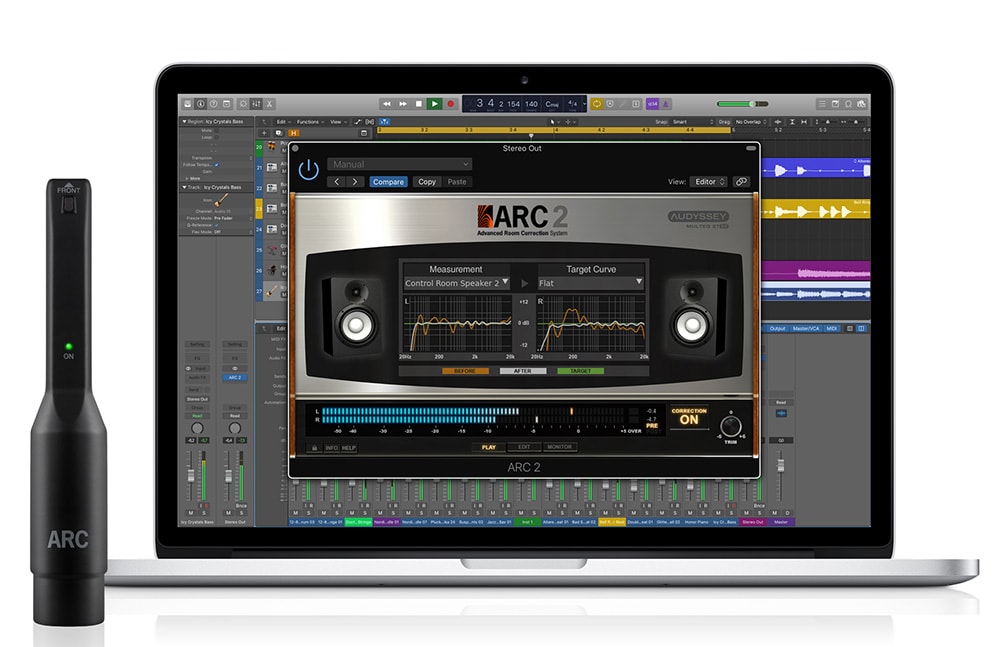Open the Smart Controls icon
This screenshot has height=647, width=1000.
click(x=243, y=103)
